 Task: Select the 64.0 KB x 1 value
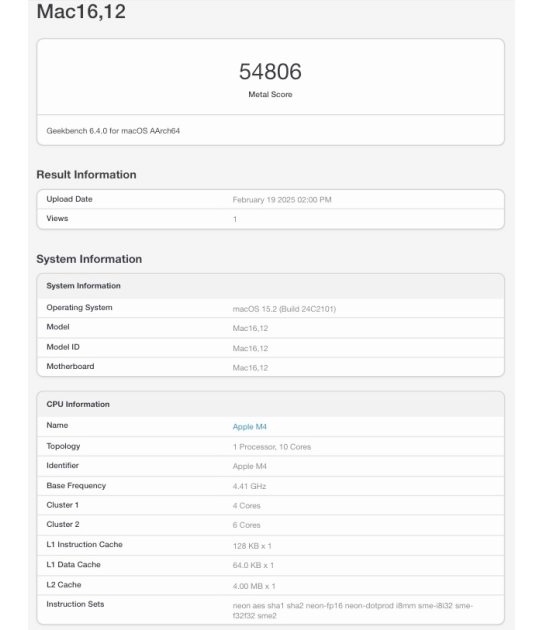pyautogui.click(x=253, y=565)
